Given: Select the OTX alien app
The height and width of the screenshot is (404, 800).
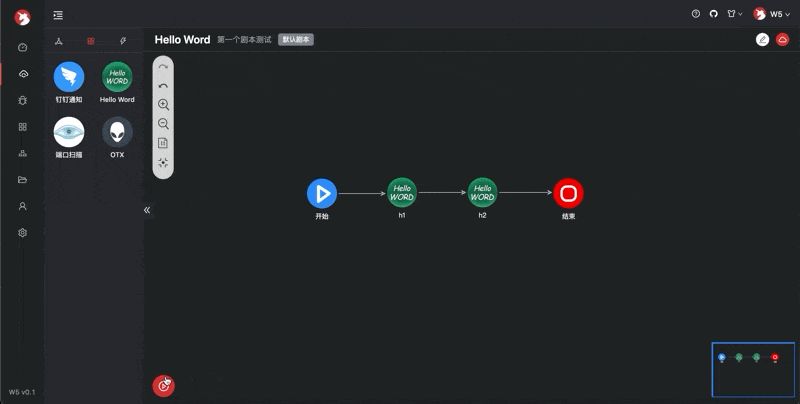Looking at the screenshot, I should click(117, 132).
